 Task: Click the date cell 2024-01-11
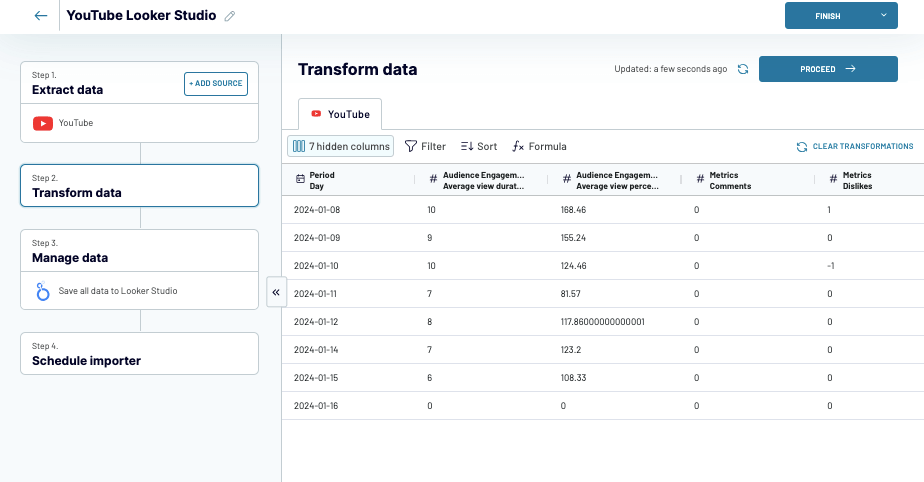(x=316, y=294)
